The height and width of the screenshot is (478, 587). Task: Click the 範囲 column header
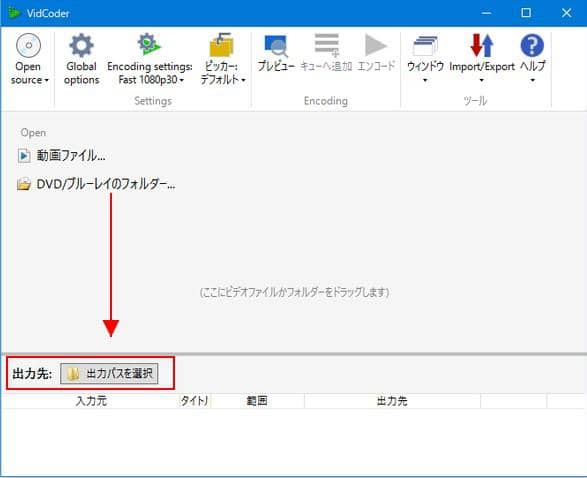tap(257, 401)
